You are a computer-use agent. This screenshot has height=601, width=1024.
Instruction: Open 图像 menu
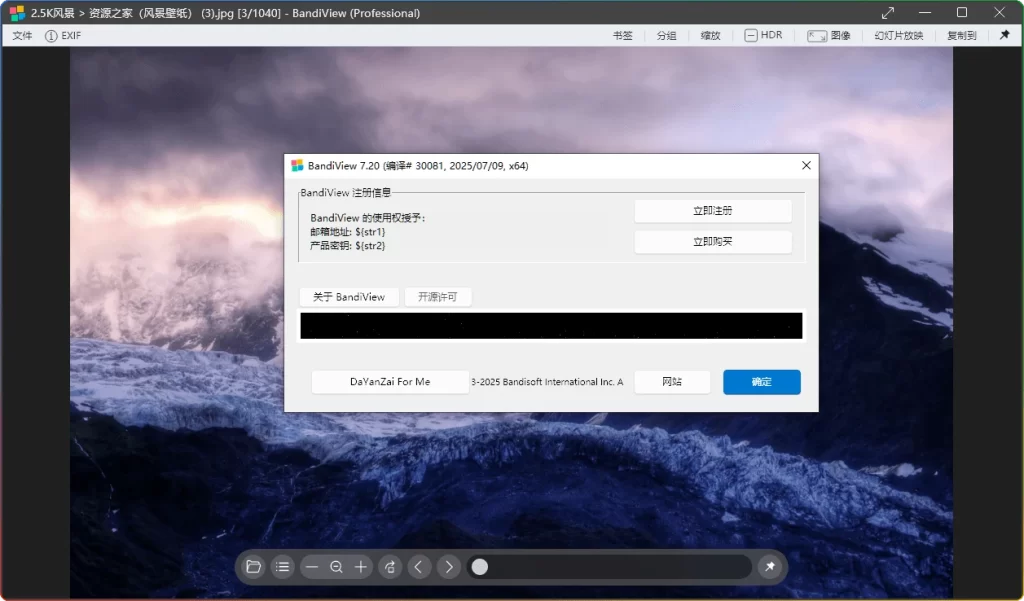coord(829,35)
